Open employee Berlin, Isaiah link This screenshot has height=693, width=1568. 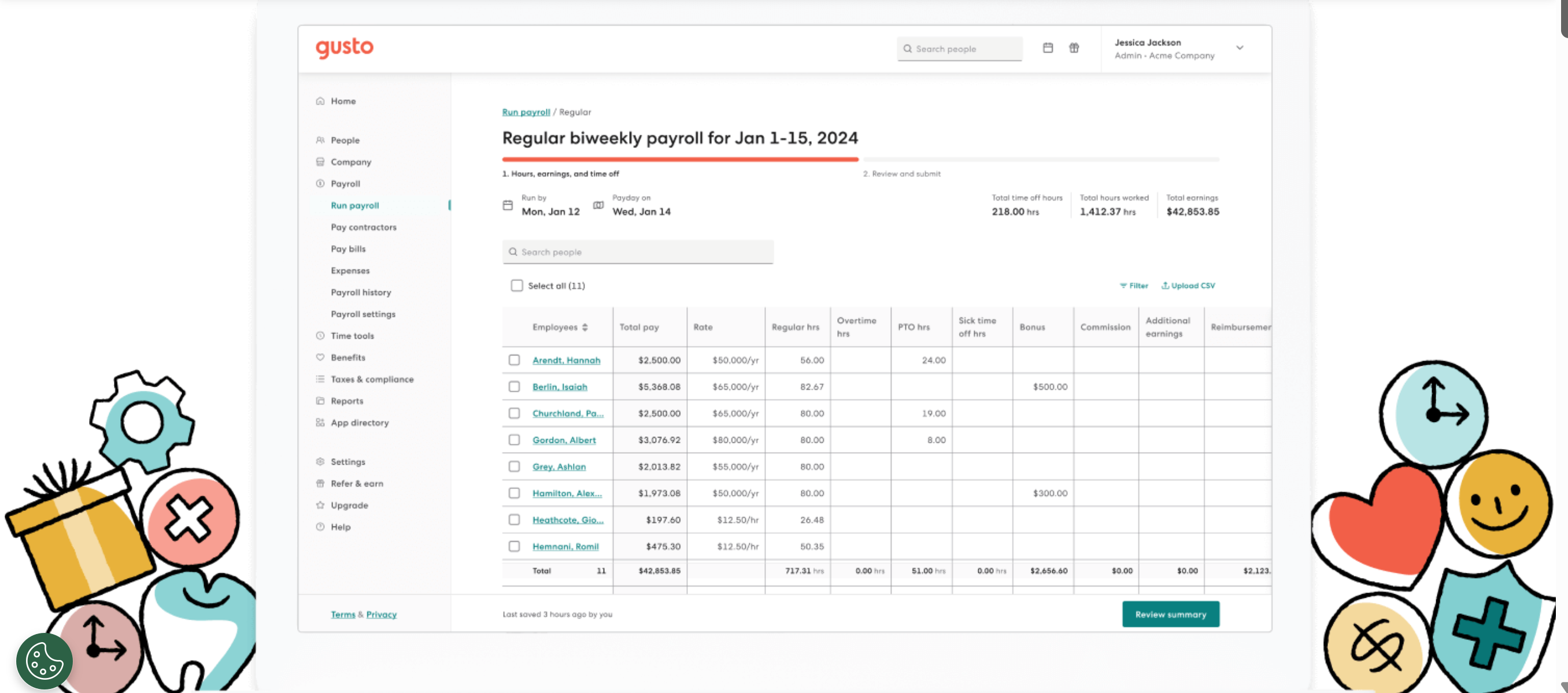click(560, 387)
